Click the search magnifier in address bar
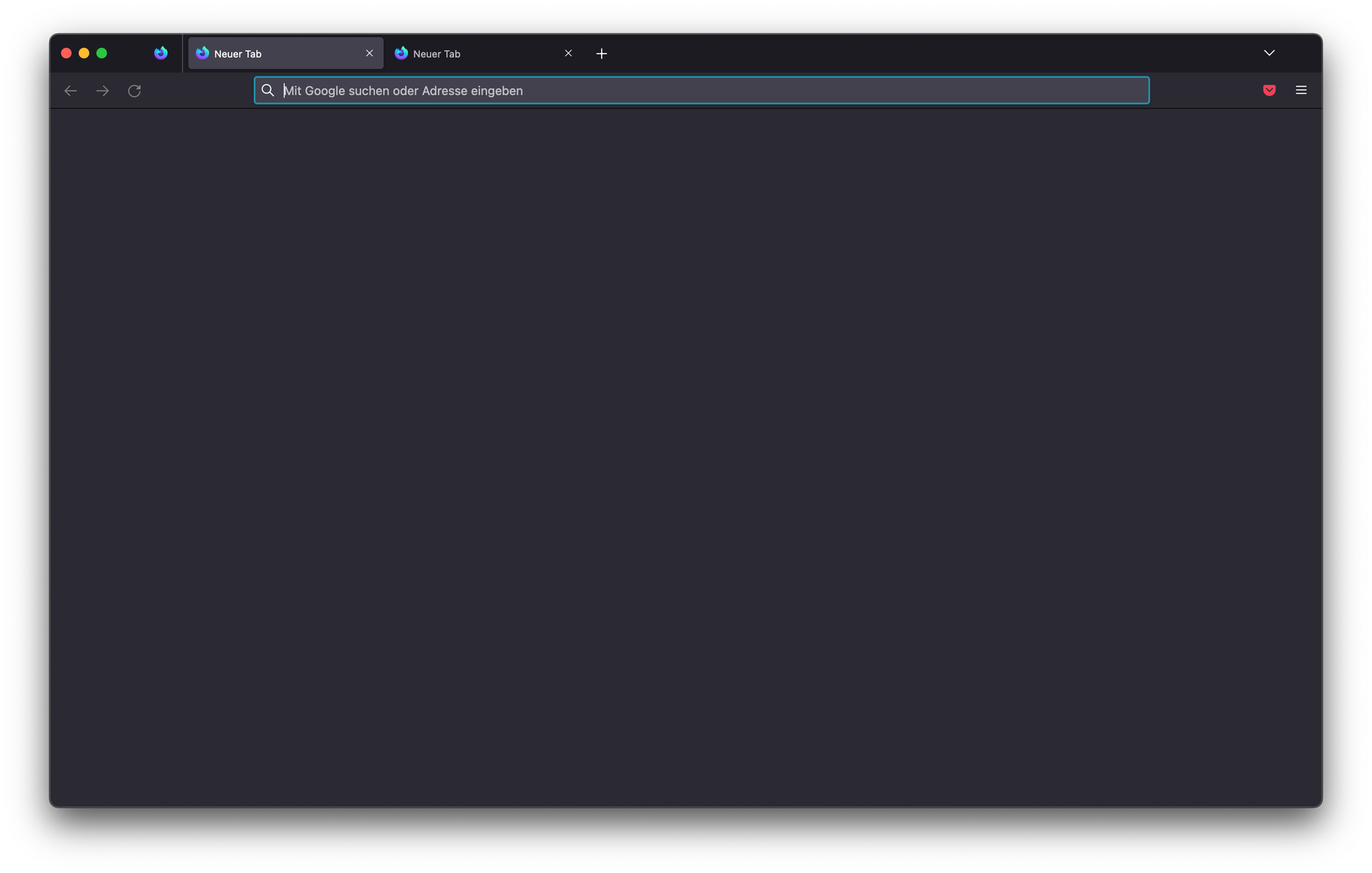Screen dimensions: 1372x873 coord(268,90)
